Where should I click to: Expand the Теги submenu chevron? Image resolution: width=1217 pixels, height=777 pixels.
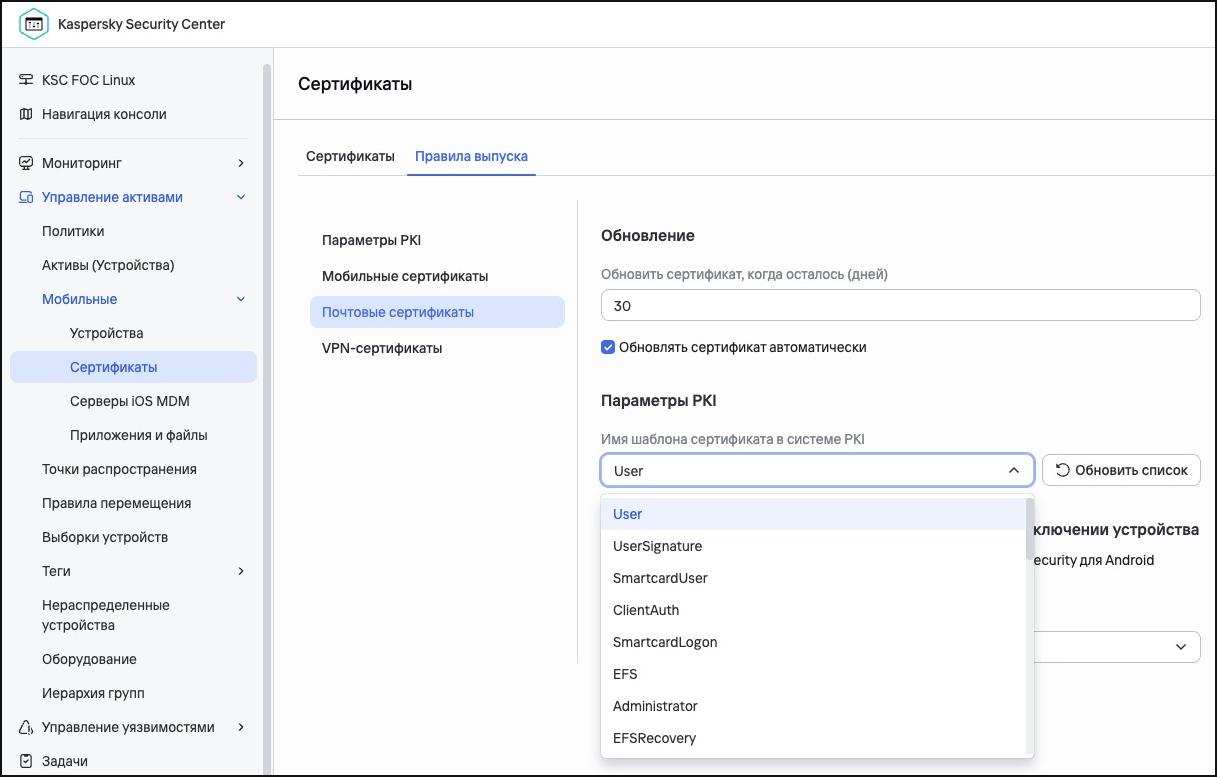tap(241, 571)
